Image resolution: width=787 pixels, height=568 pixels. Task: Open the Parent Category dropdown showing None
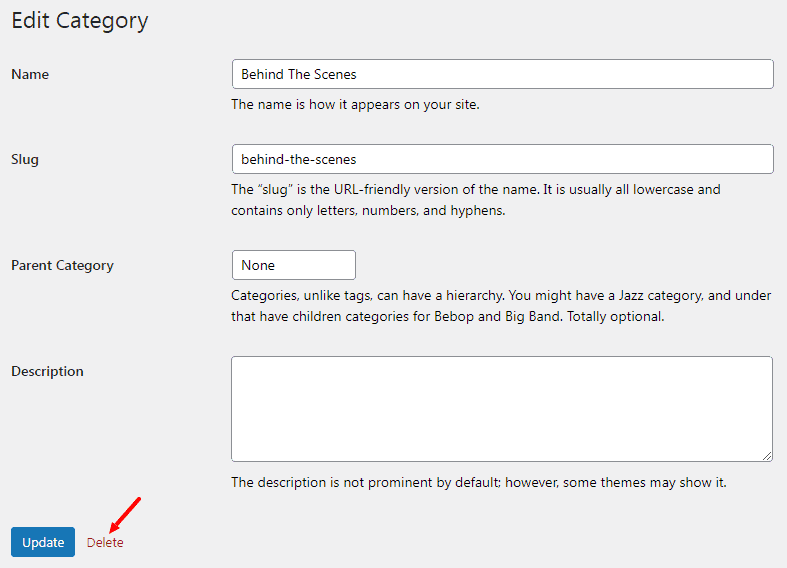click(x=294, y=265)
